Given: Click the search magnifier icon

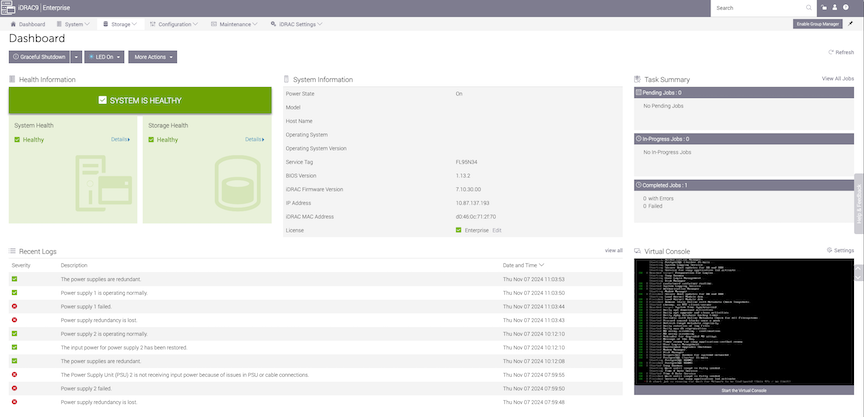Looking at the screenshot, I should (x=809, y=7).
